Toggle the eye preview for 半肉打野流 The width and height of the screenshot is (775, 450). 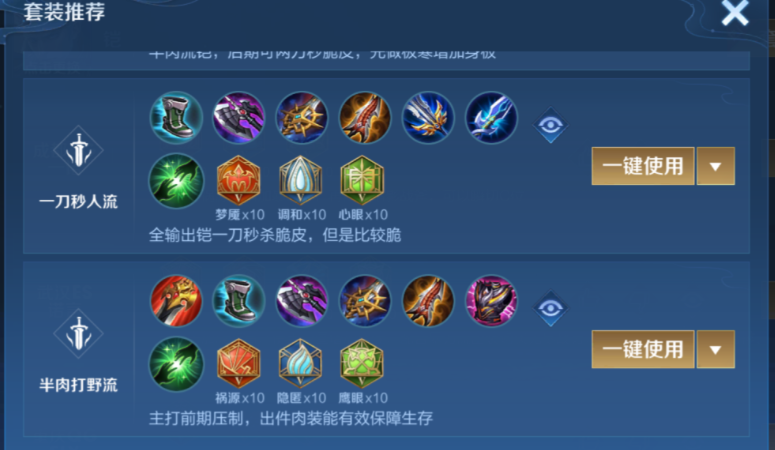pos(551,309)
